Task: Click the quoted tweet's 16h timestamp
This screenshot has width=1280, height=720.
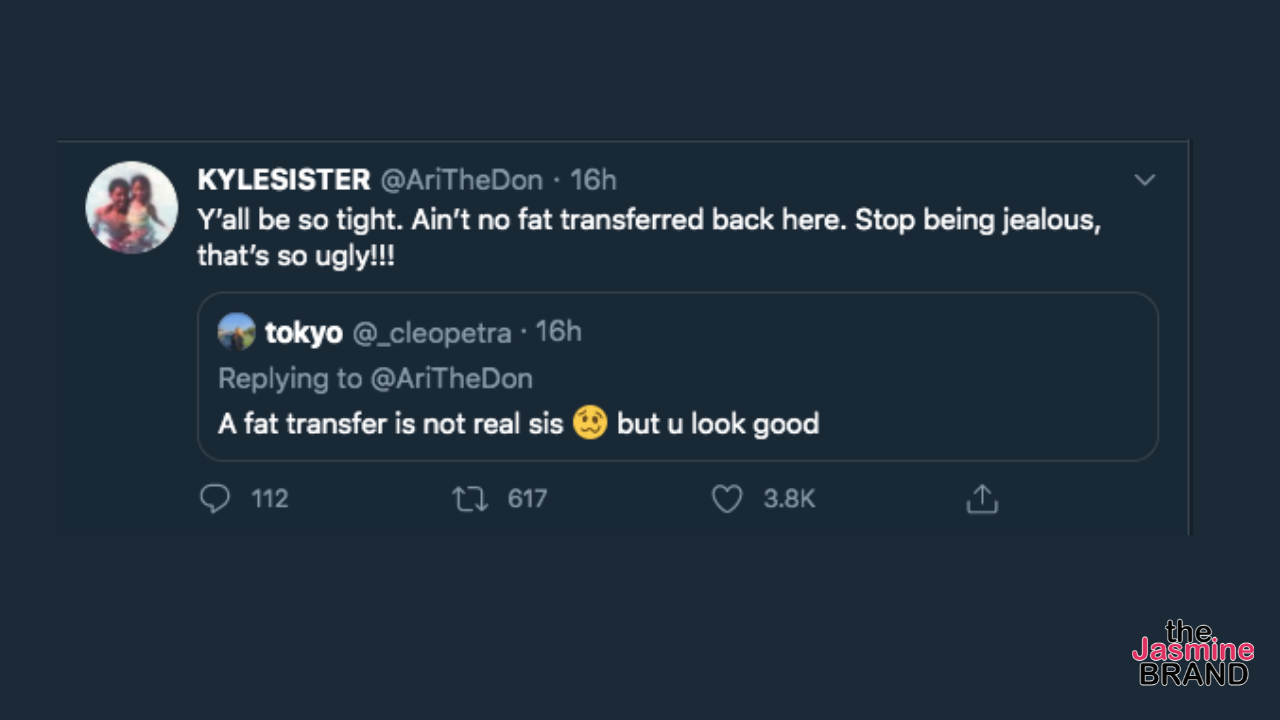Action: point(559,331)
